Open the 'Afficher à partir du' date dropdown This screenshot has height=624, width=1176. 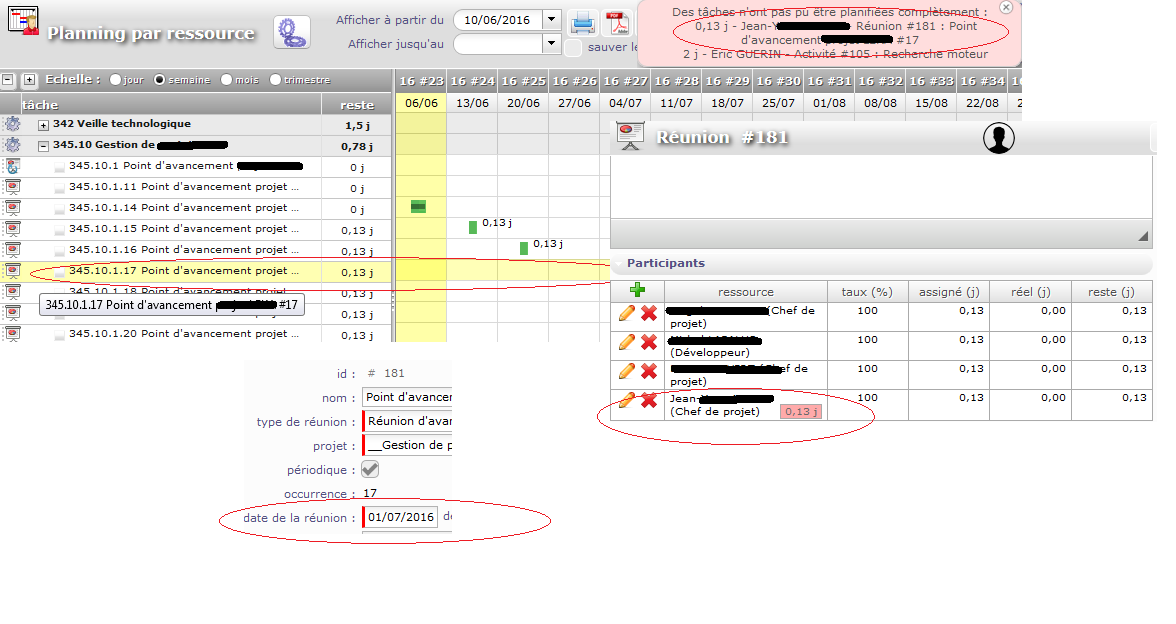click(551, 20)
